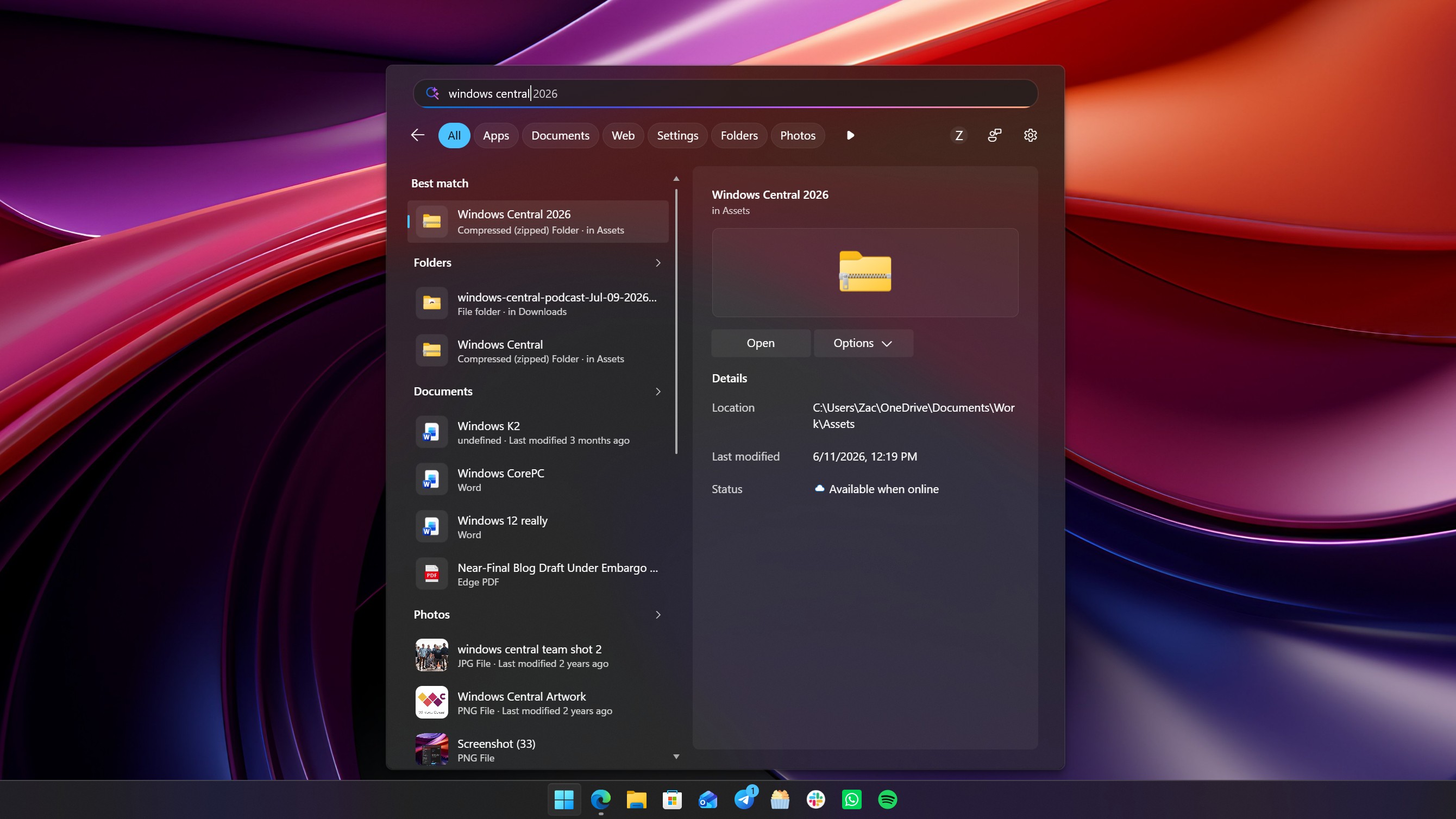Viewport: 1456px width, 819px height.
Task: Open Slack from taskbar
Action: point(815,799)
